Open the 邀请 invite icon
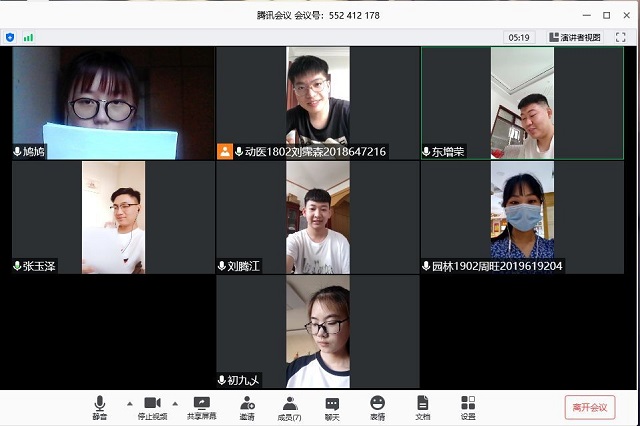 tap(247, 408)
